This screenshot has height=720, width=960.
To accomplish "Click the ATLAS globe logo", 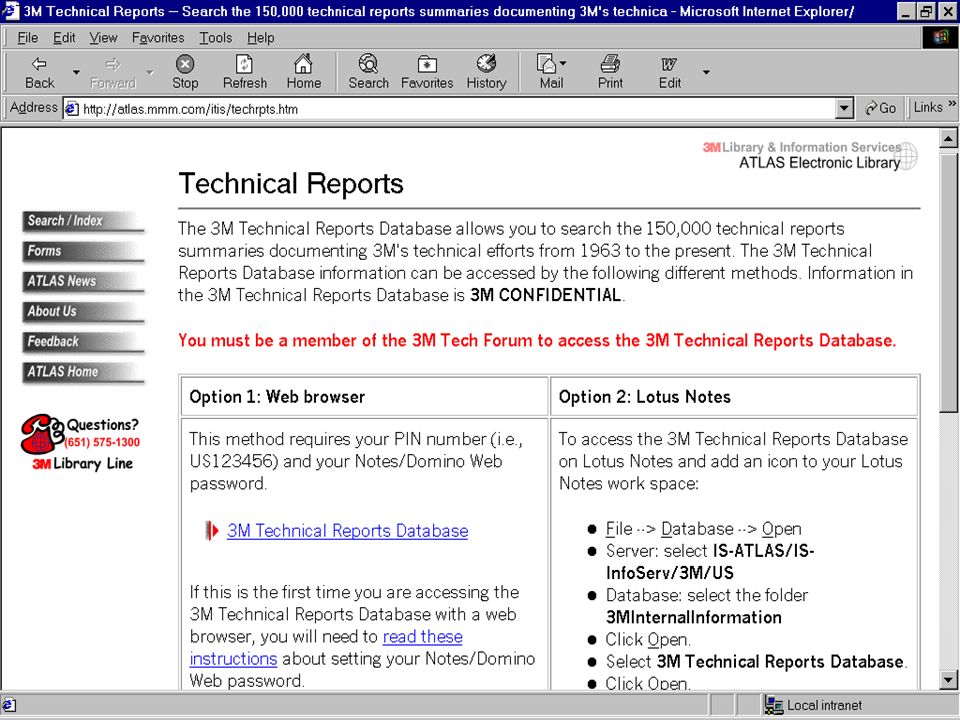I will click(x=907, y=156).
